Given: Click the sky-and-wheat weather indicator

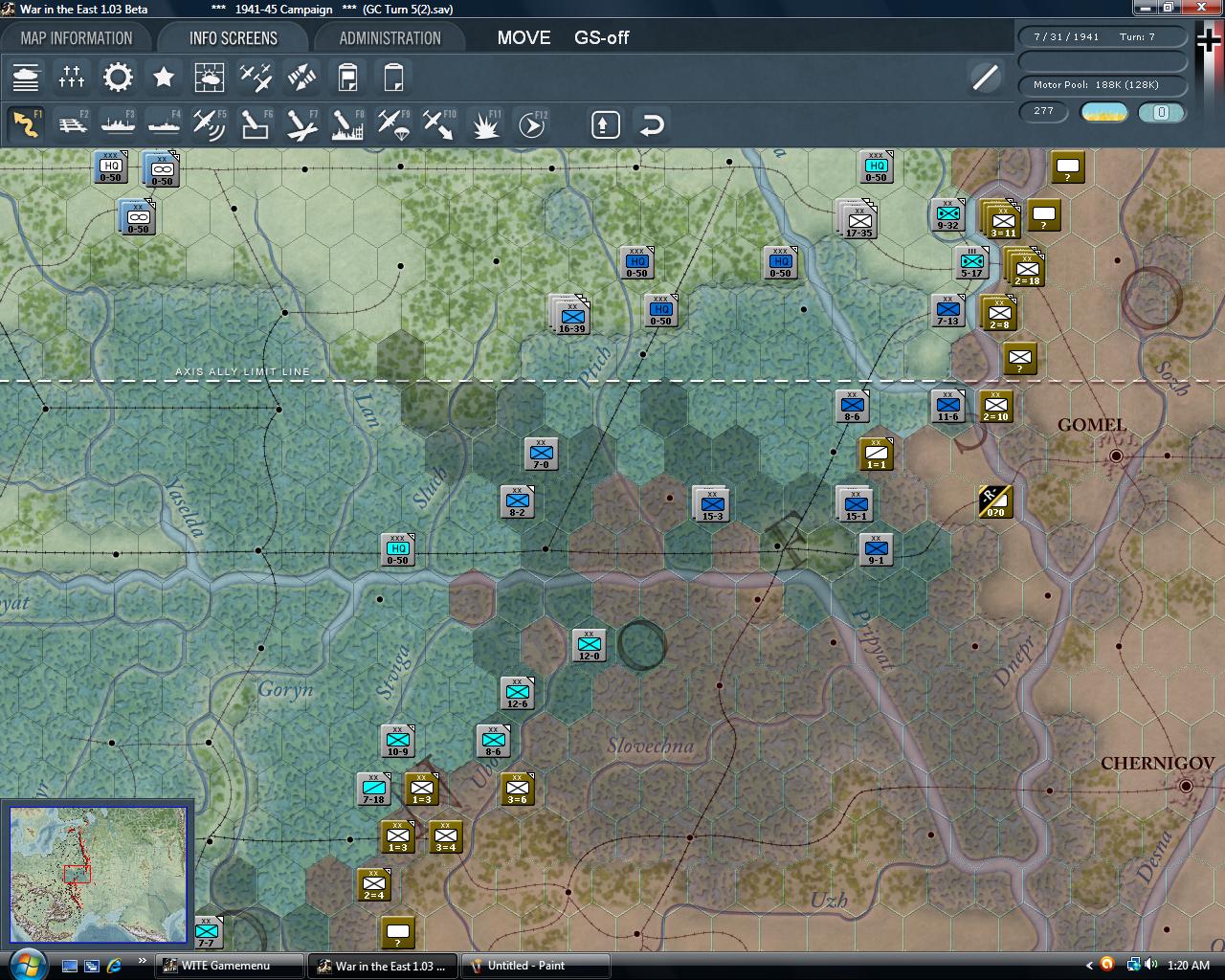Looking at the screenshot, I should click(x=1103, y=112).
